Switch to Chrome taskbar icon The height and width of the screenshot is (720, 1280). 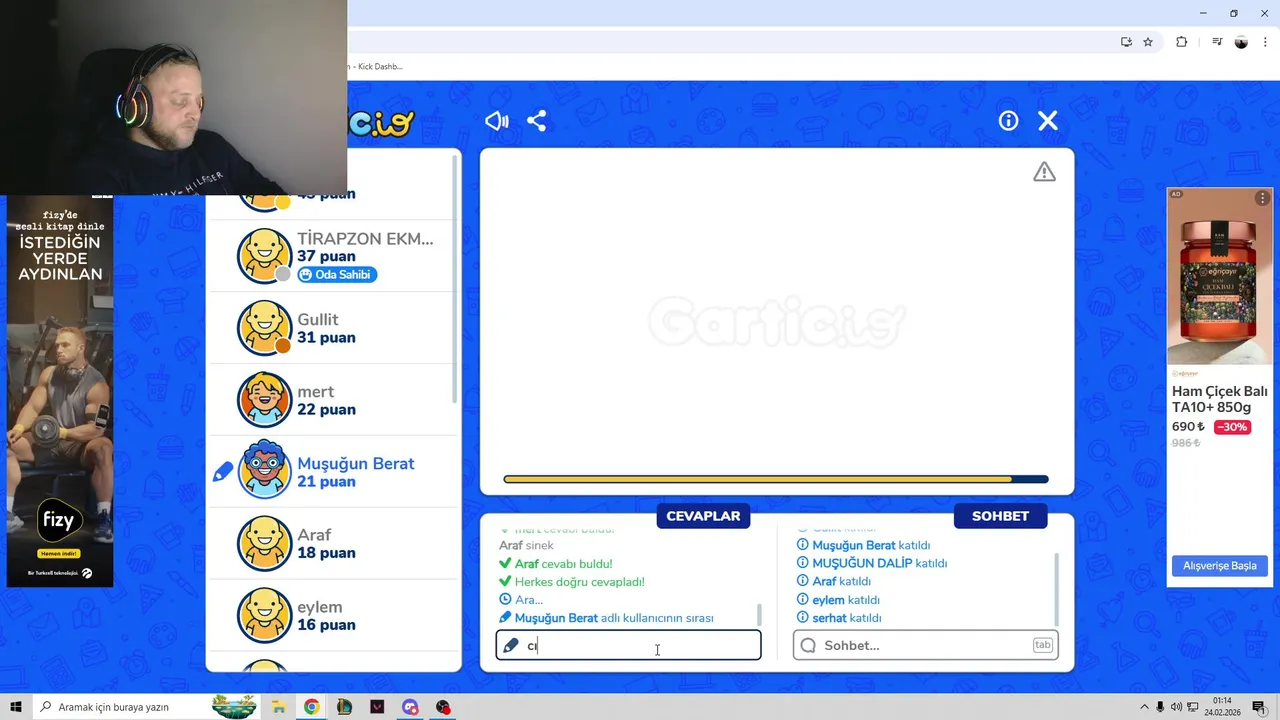click(x=312, y=707)
